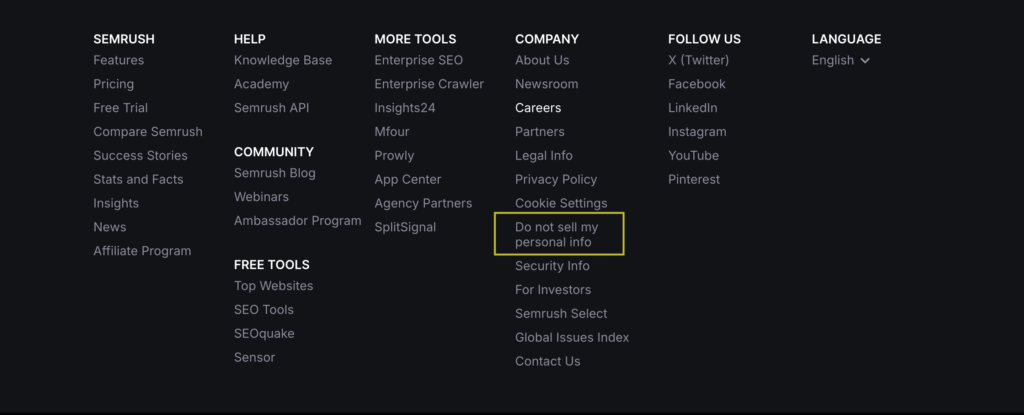Open the Privacy Policy link
This screenshot has width=1024, height=415.
(x=556, y=179)
